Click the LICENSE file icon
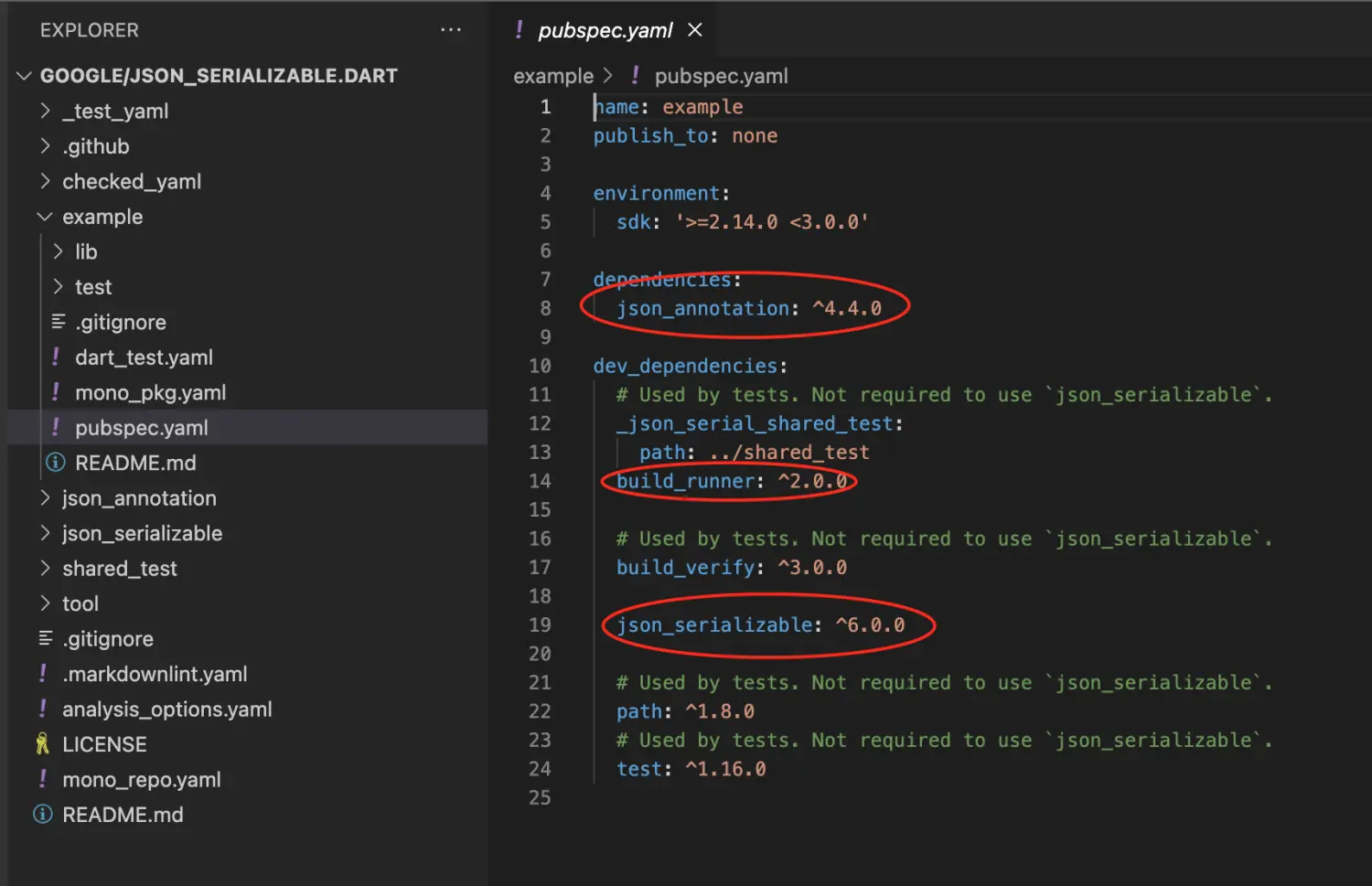The height and width of the screenshot is (886, 1372). (42, 744)
